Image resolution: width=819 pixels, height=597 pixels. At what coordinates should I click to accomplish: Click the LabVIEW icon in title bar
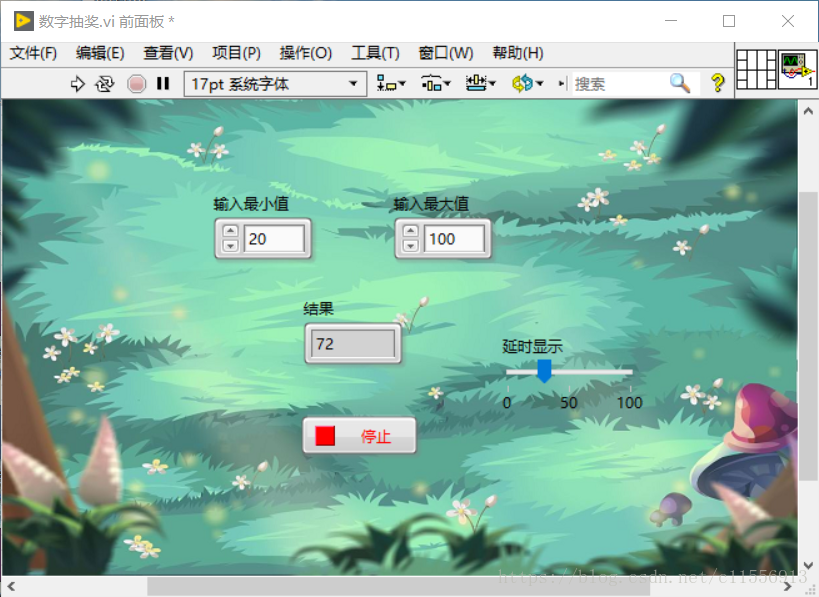click(x=23, y=21)
